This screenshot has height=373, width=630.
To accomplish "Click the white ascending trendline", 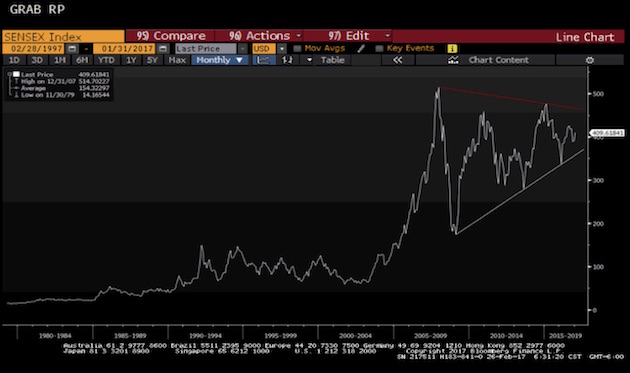I will click(520, 191).
